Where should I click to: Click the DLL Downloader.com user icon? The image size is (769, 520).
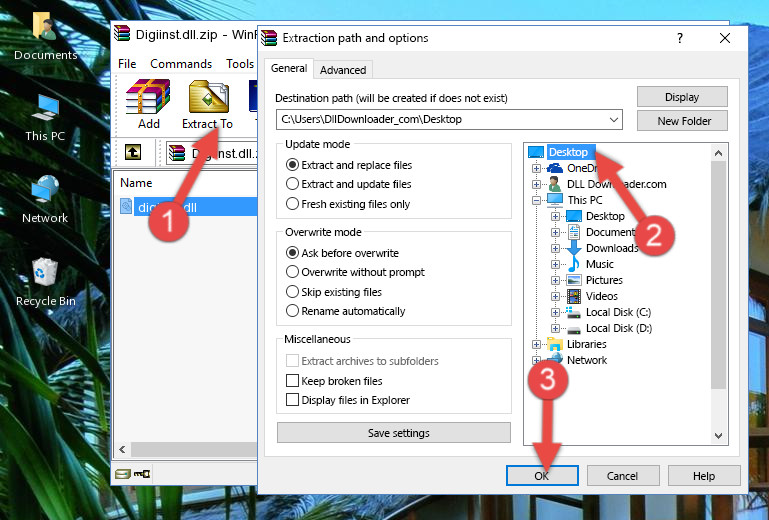click(x=555, y=184)
